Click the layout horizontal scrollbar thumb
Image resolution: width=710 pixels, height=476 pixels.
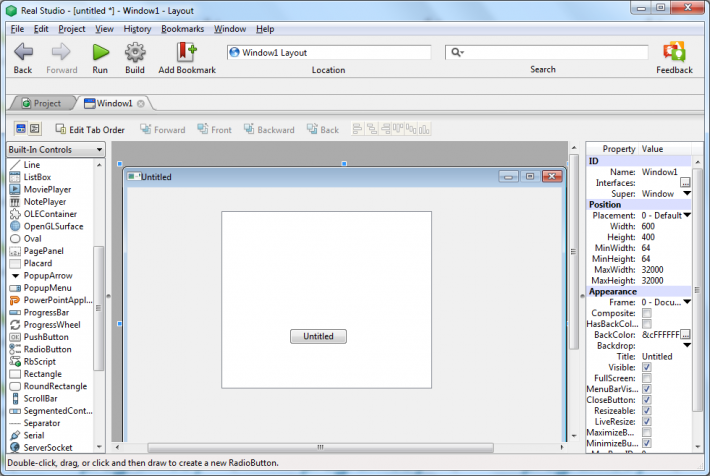(x=320, y=447)
